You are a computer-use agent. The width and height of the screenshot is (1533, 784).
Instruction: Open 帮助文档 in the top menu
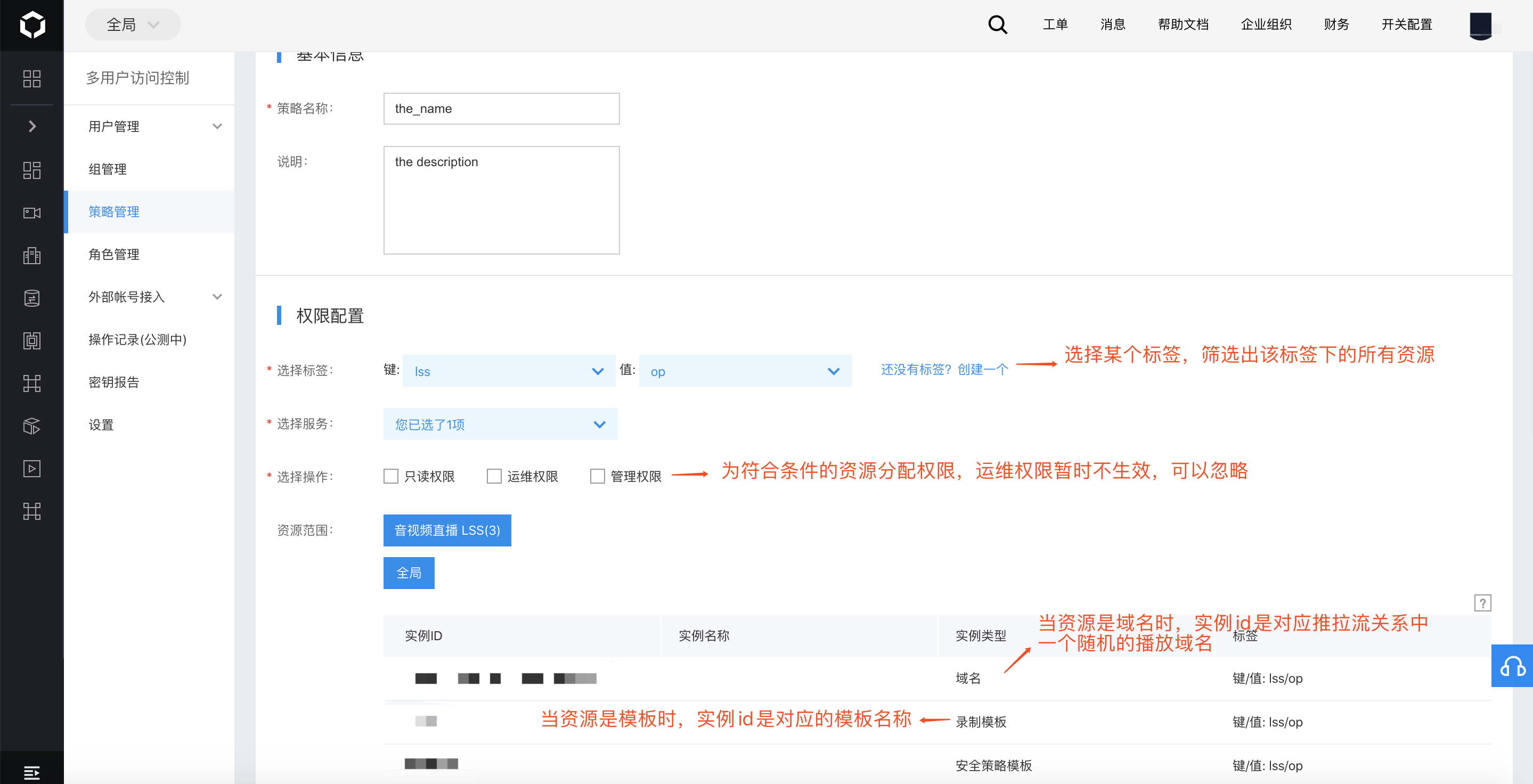(1183, 25)
